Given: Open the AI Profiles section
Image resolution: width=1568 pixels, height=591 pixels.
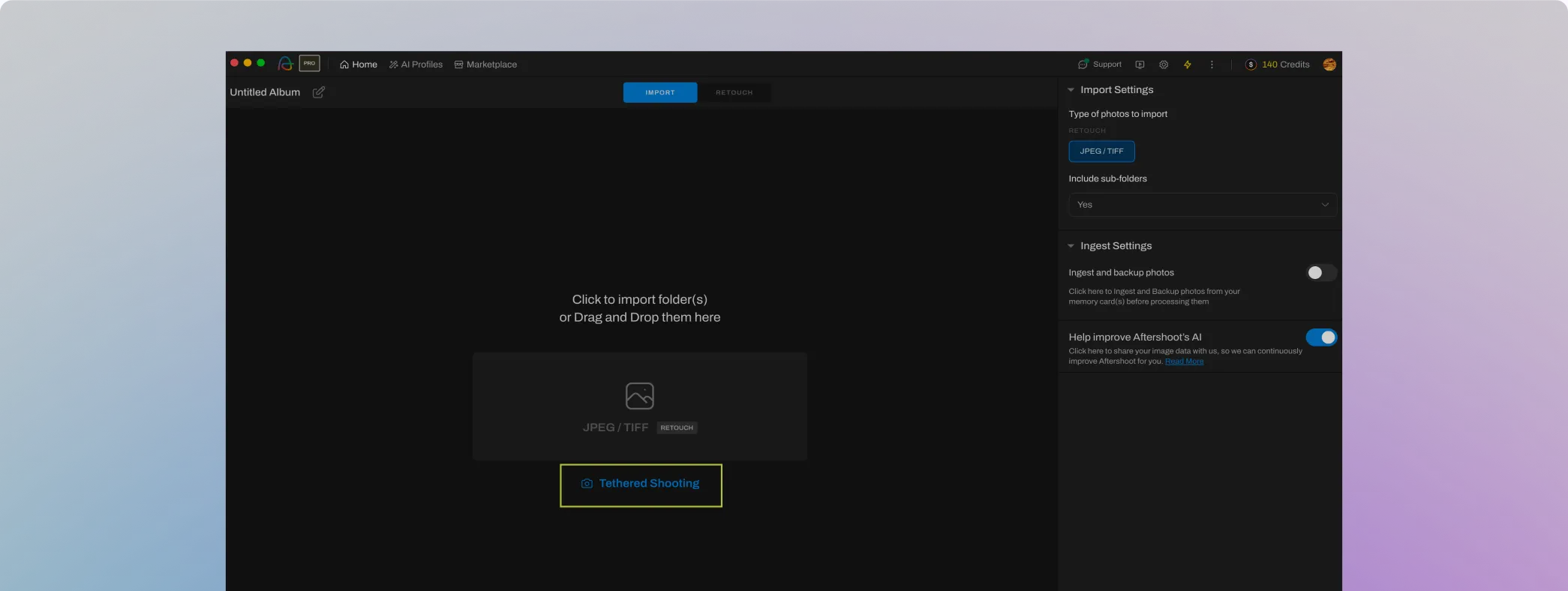Looking at the screenshot, I should [x=416, y=64].
